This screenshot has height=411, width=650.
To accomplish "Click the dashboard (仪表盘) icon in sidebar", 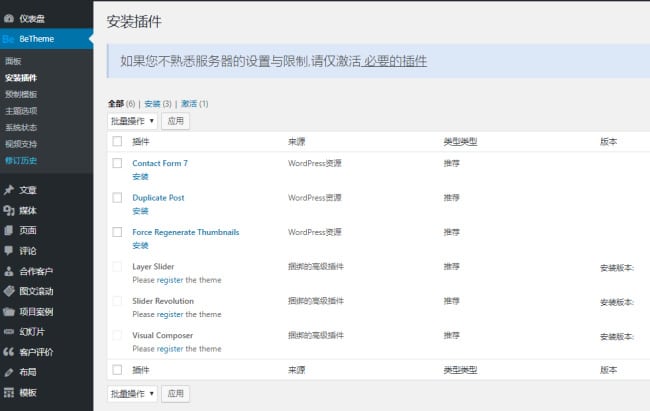I will pyautogui.click(x=9, y=18).
